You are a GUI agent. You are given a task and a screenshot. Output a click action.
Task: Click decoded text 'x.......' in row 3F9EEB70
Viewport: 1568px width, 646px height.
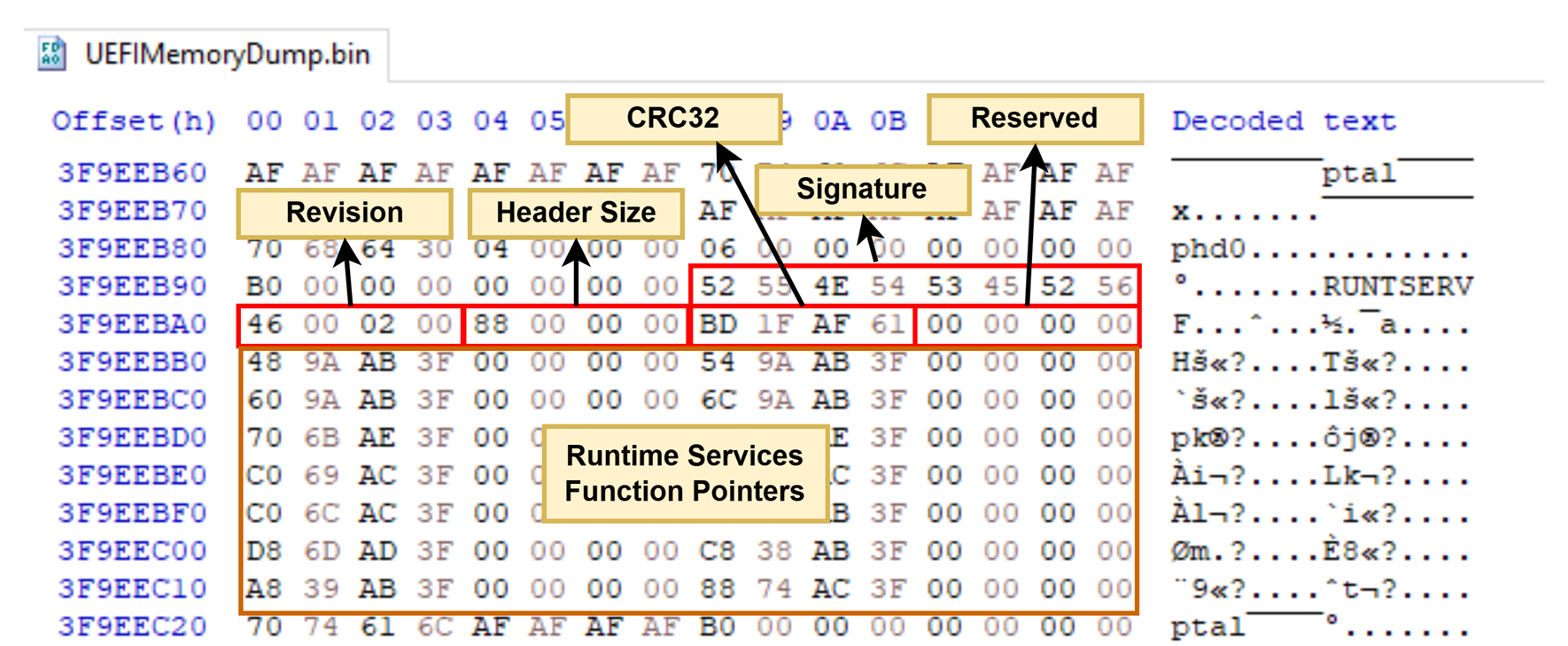1246,213
